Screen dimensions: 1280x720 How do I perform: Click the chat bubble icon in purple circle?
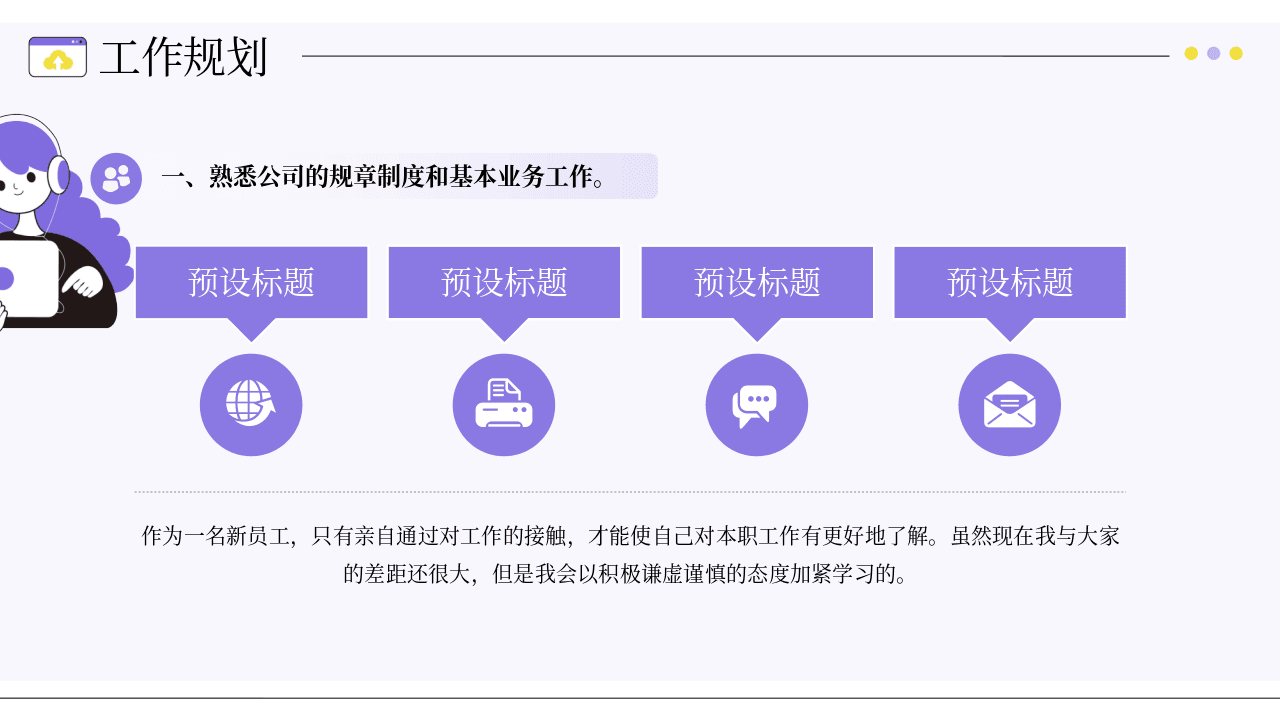click(x=757, y=405)
